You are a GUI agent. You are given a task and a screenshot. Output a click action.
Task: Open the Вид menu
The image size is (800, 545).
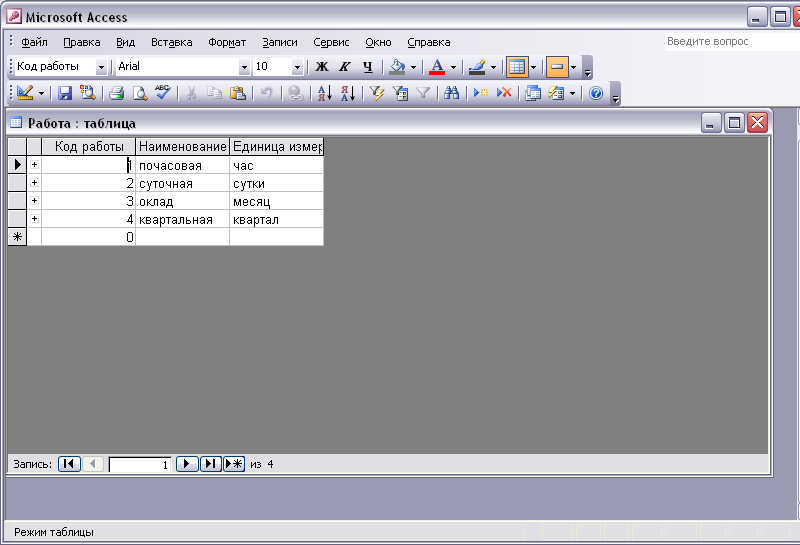tap(126, 42)
